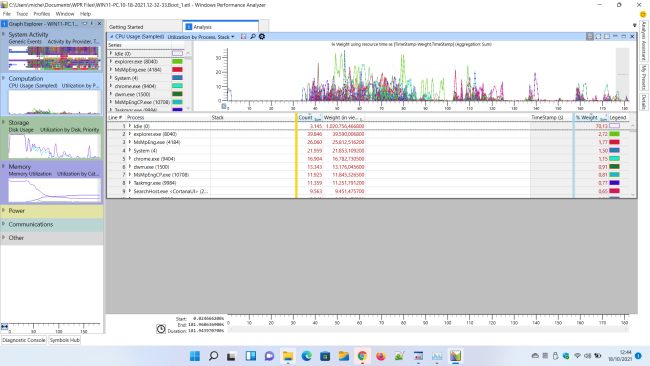650x366 pixels.
Task: Expand explorer.exe (8040) table row
Action: 130,134
